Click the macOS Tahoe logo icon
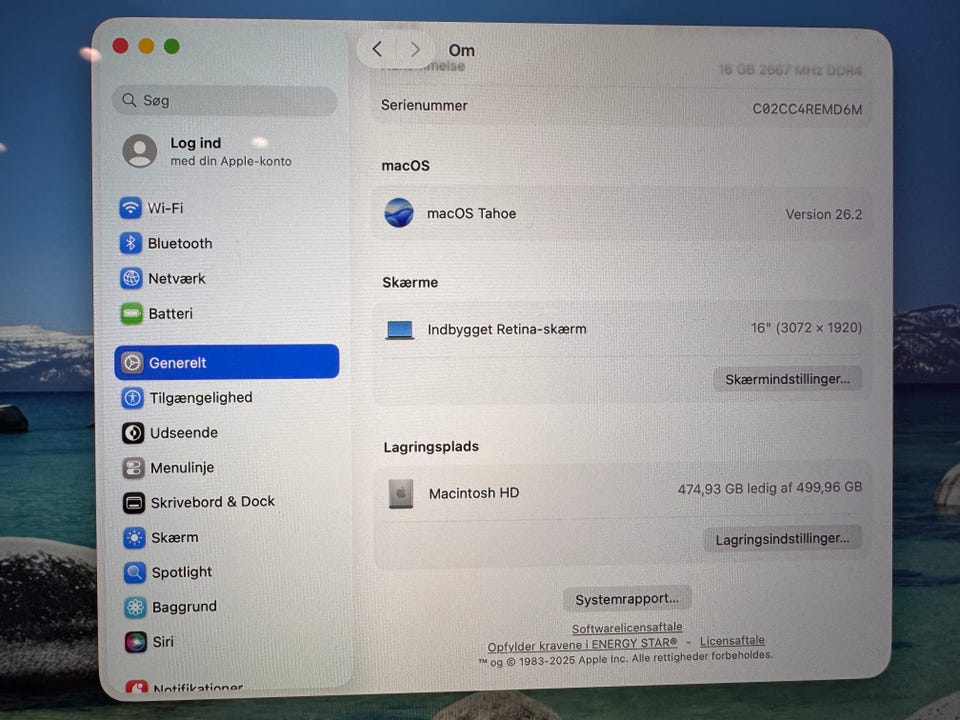The image size is (960, 720). (x=399, y=212)
